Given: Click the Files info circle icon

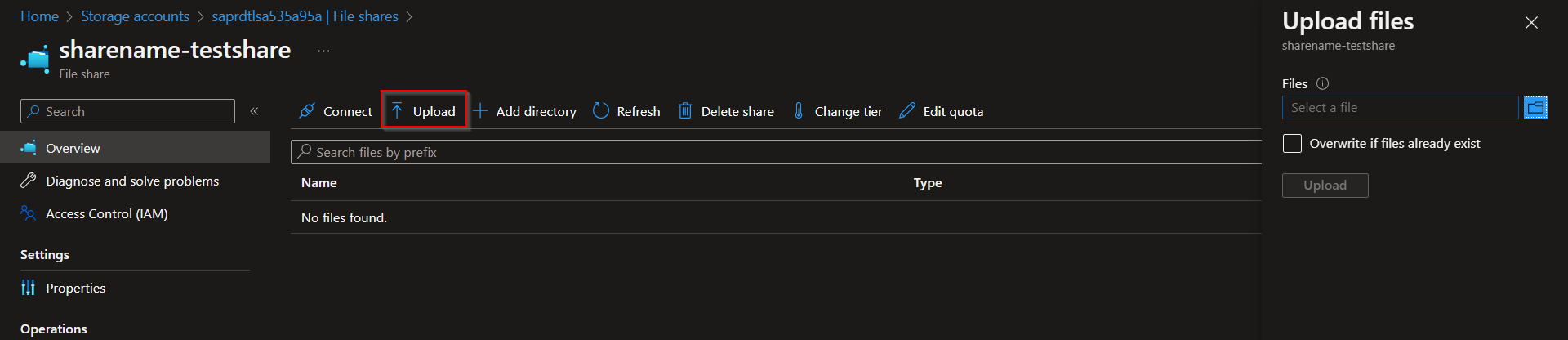Looking at the screenshot, I should pos(1323,83).
